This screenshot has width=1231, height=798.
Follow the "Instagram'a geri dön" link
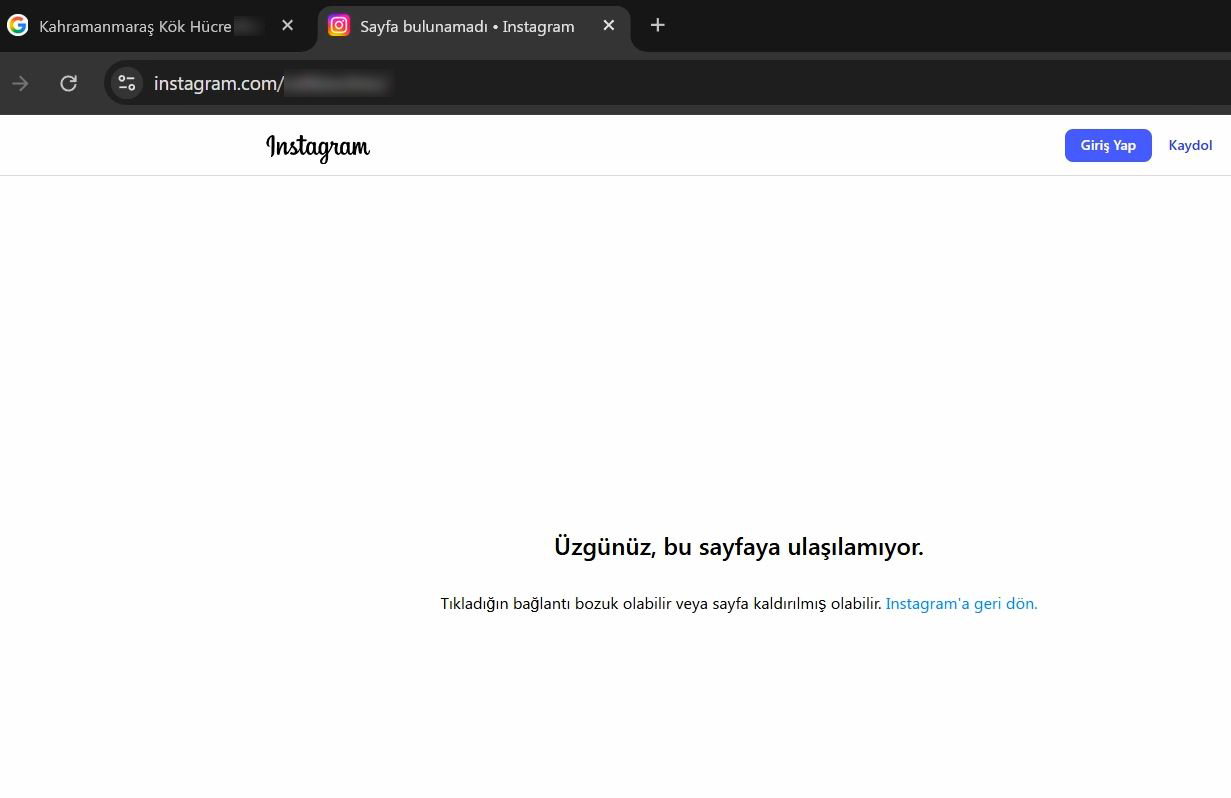[961, 604]
